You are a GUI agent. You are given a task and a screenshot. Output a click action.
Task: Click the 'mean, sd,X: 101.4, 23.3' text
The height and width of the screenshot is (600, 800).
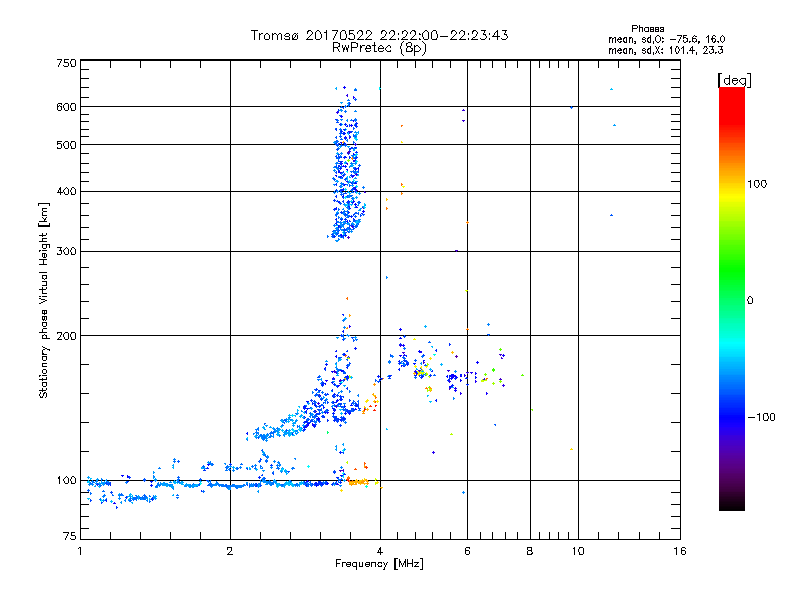click(x=665, y=50)
